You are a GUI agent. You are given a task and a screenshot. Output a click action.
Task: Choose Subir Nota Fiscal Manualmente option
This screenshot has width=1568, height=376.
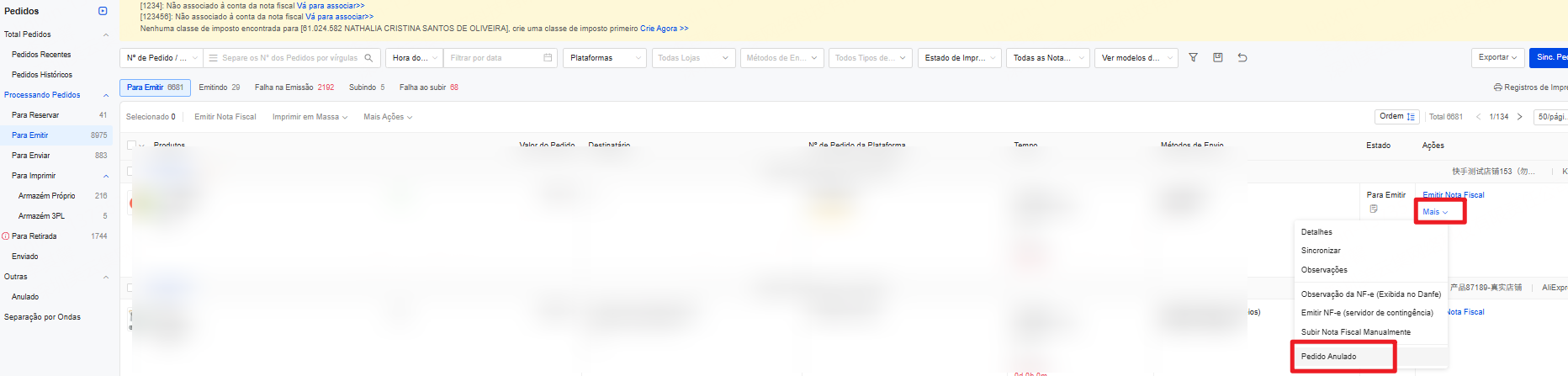[x=1355, y=332]
